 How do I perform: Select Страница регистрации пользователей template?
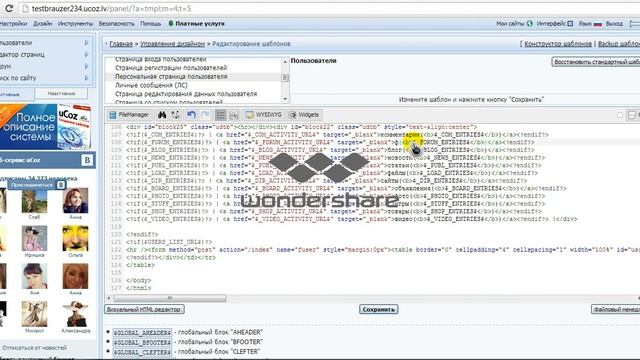pos(171,68)
